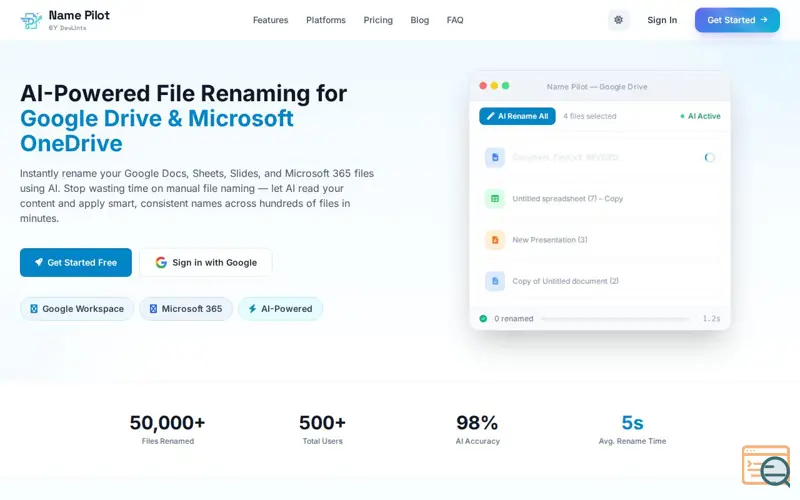Viewport: 800px width, 500px height.
Task: Click the Microsoft 365 badge
Action: (x=186, y=309)
